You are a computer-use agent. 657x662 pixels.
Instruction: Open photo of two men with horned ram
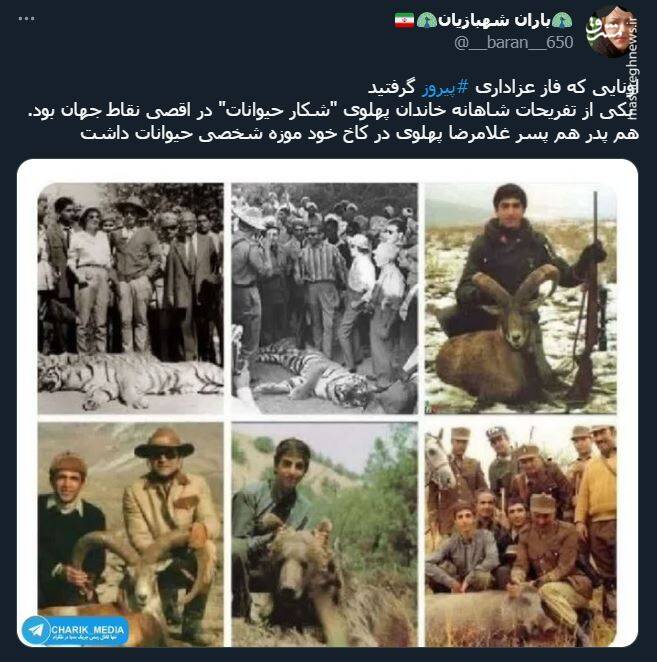pyautogui.click(x=130, y=534)
